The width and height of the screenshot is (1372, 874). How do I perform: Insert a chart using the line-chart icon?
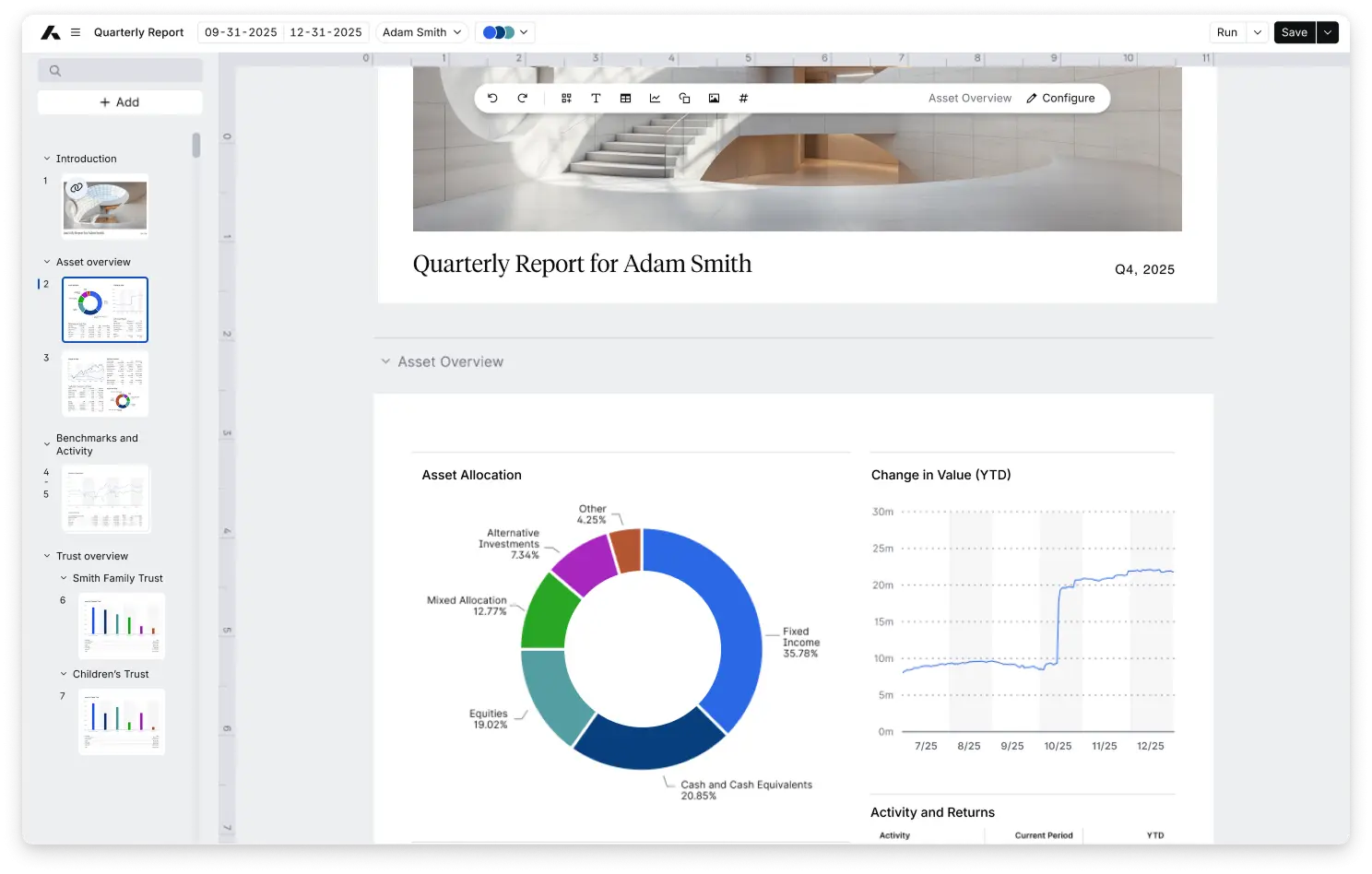[x=655, y=98]
